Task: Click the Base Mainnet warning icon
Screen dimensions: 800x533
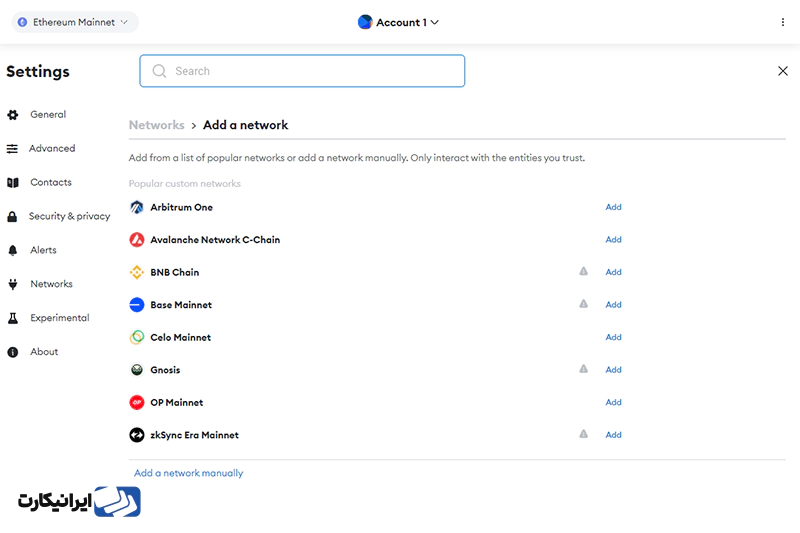Action: (584, 304)
